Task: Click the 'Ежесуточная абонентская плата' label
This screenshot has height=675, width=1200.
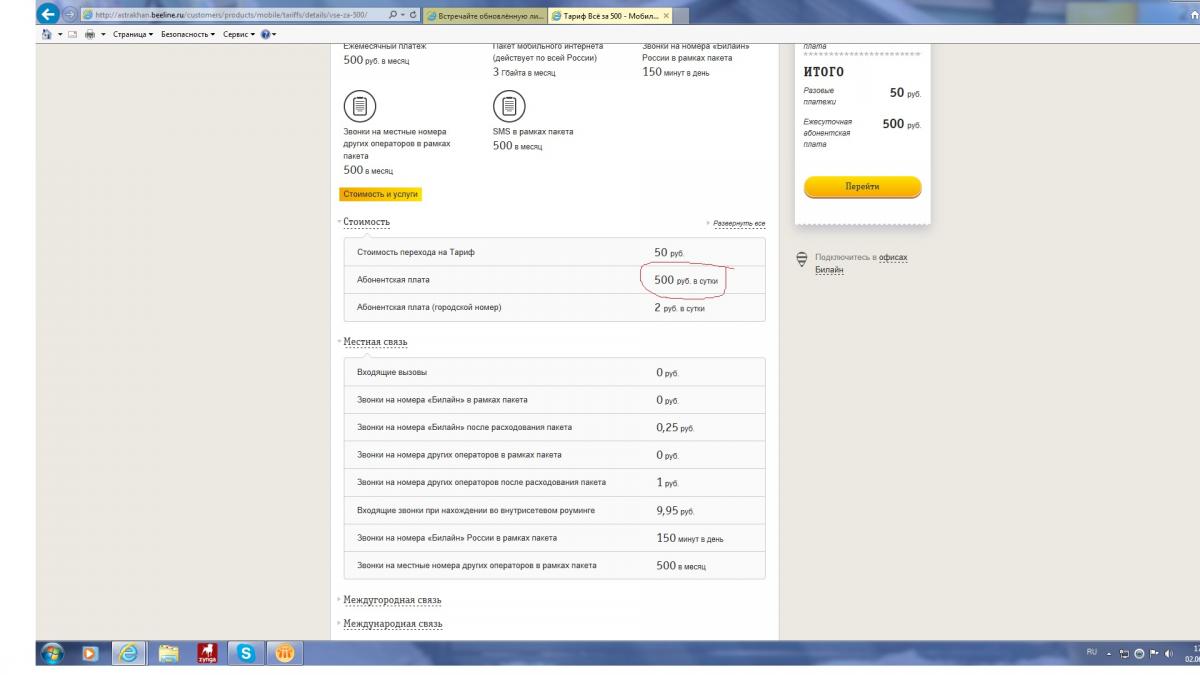Action: pyautogui.click(x=828, y=133)
